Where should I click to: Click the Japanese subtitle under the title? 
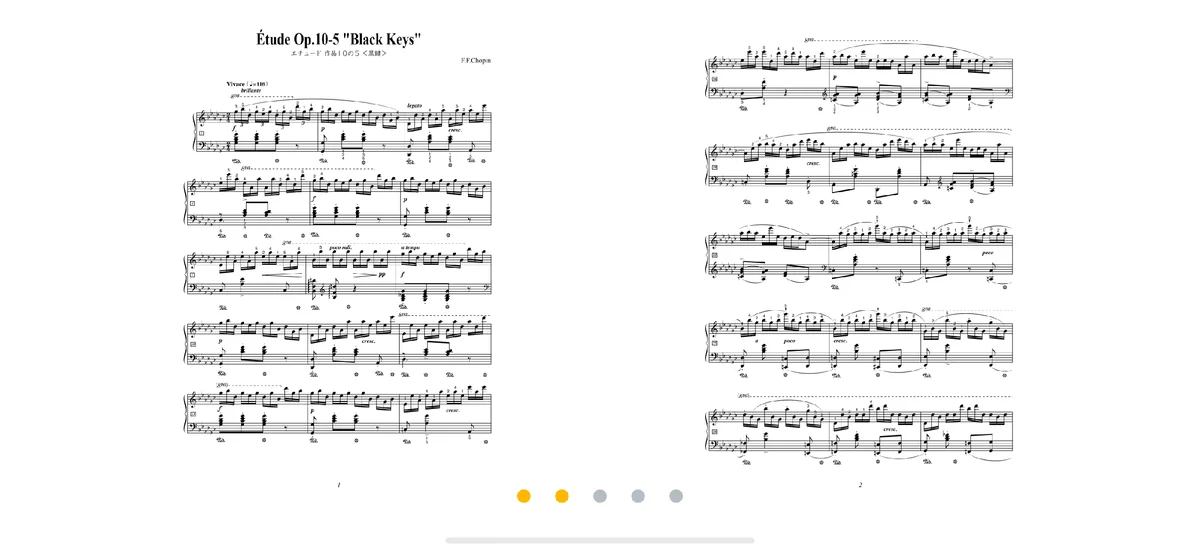(339, 53)
